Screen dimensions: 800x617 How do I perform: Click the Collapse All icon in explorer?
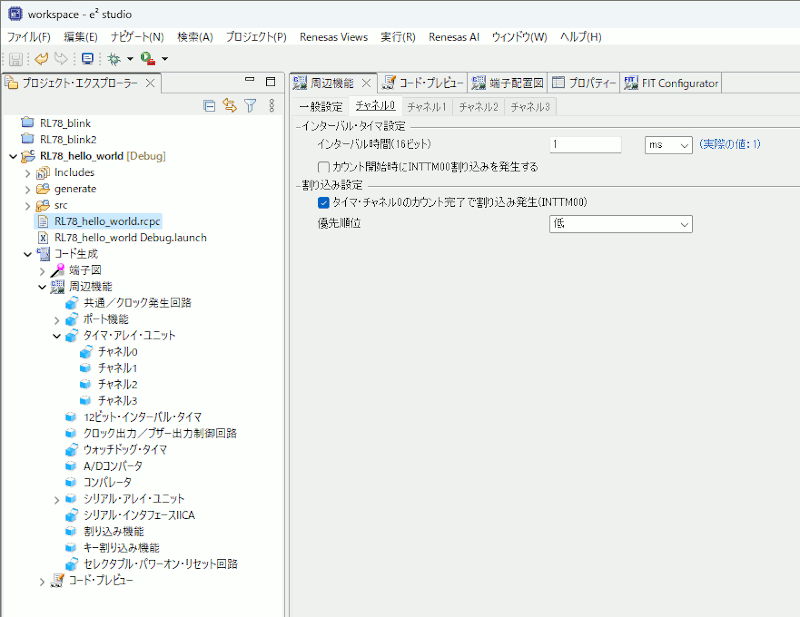pyautogui.click(x=209, y=105)
